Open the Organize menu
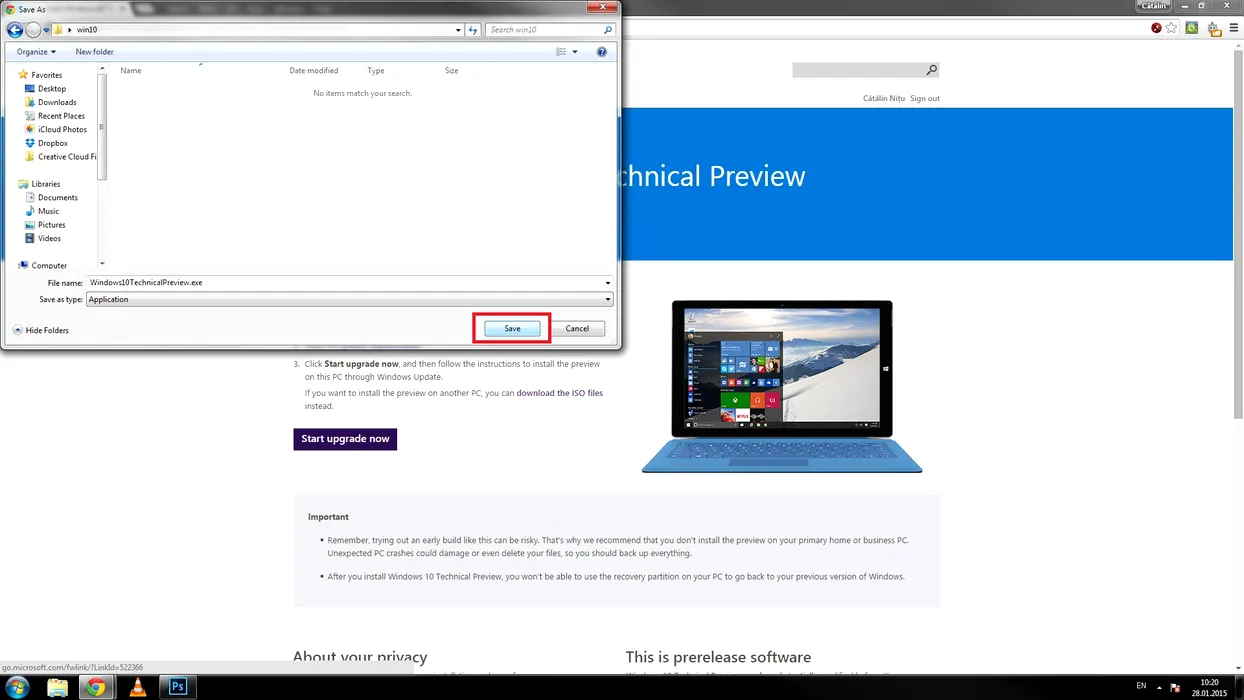The width and height of the screenshot is (1244, 700). coord(36,52)
